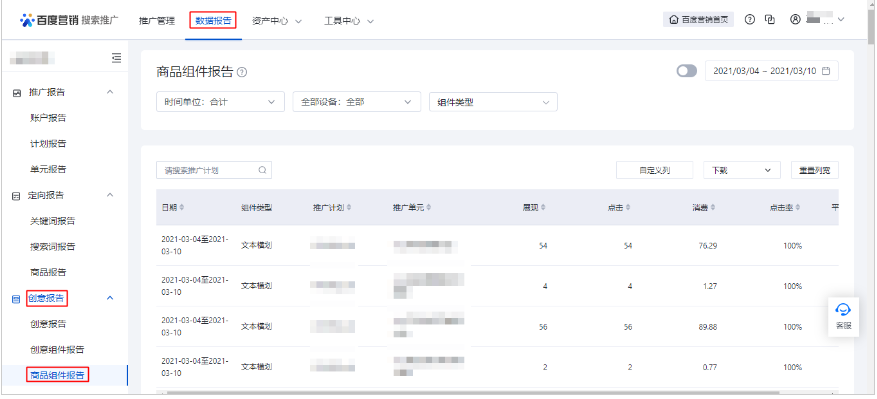This screenshot has width=877, height=399.
Task: Sort by 推广计划 column sort icon
Action: [349, 207]
